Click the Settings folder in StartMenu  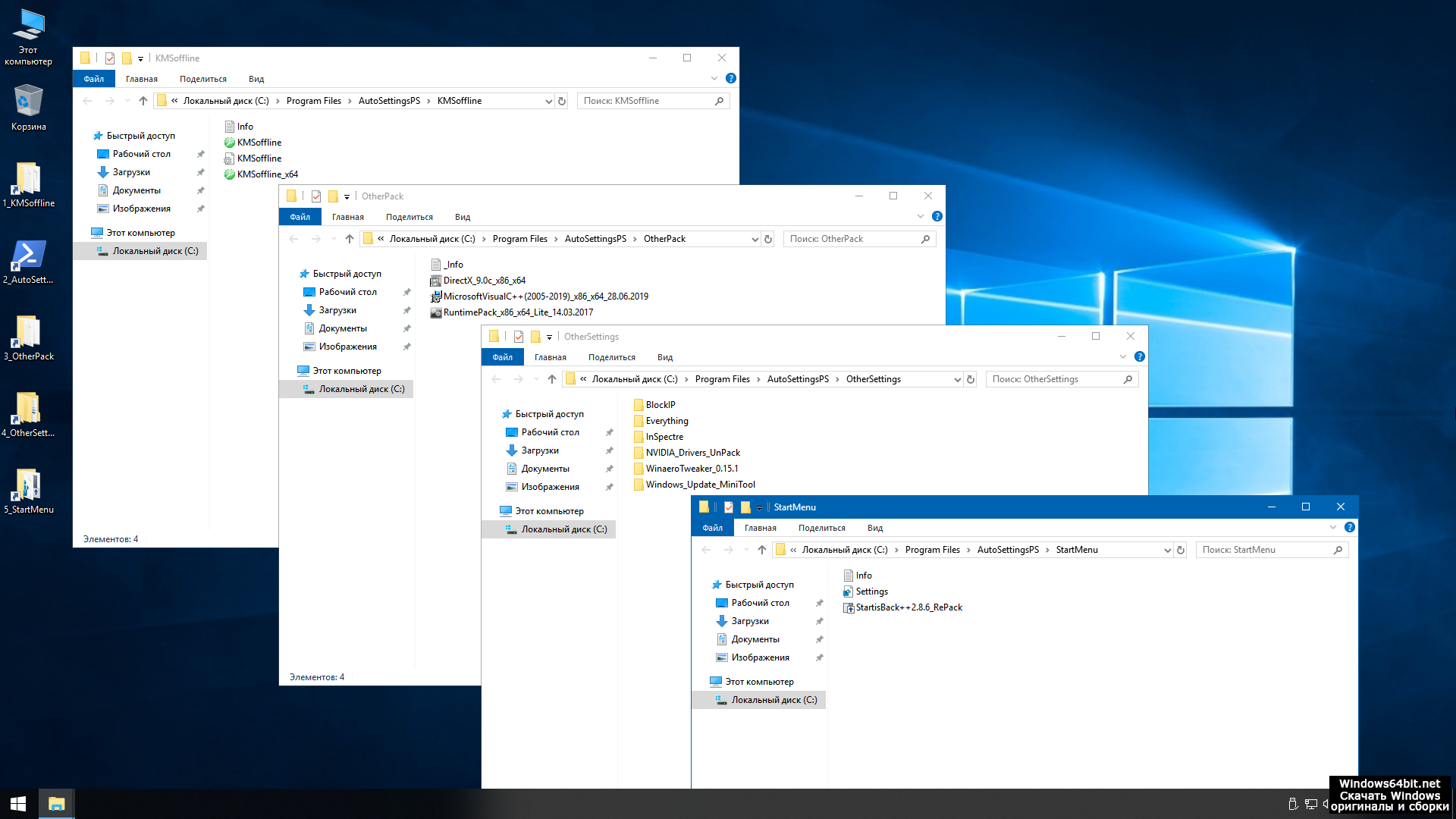click(x=870, y=591)
